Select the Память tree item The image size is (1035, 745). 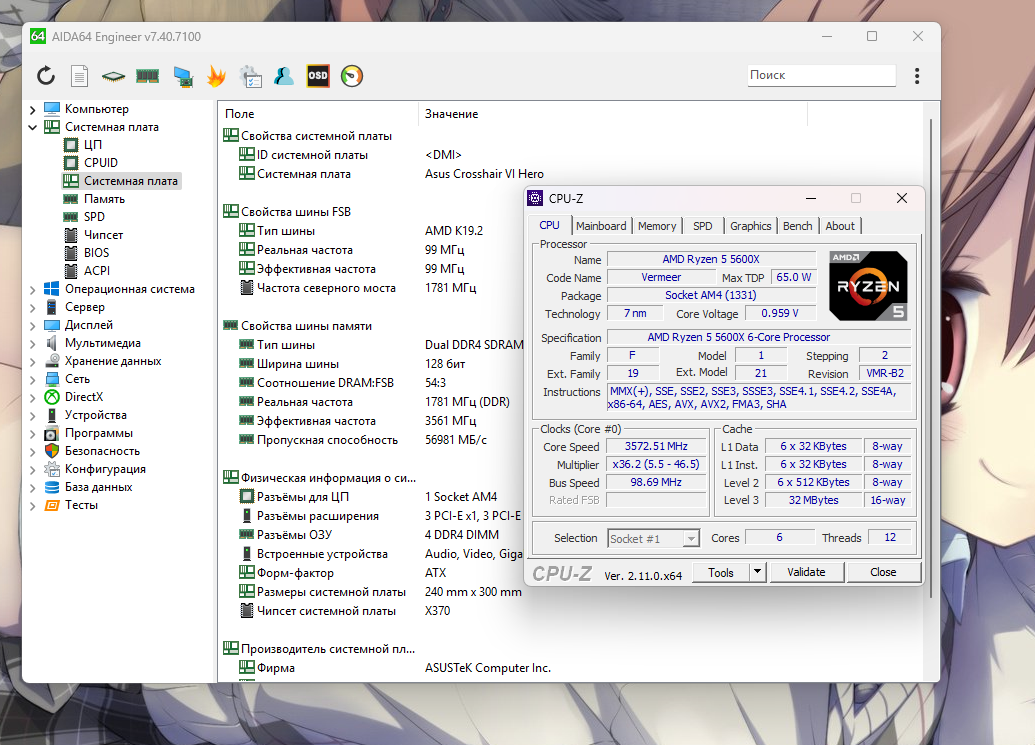94,199
